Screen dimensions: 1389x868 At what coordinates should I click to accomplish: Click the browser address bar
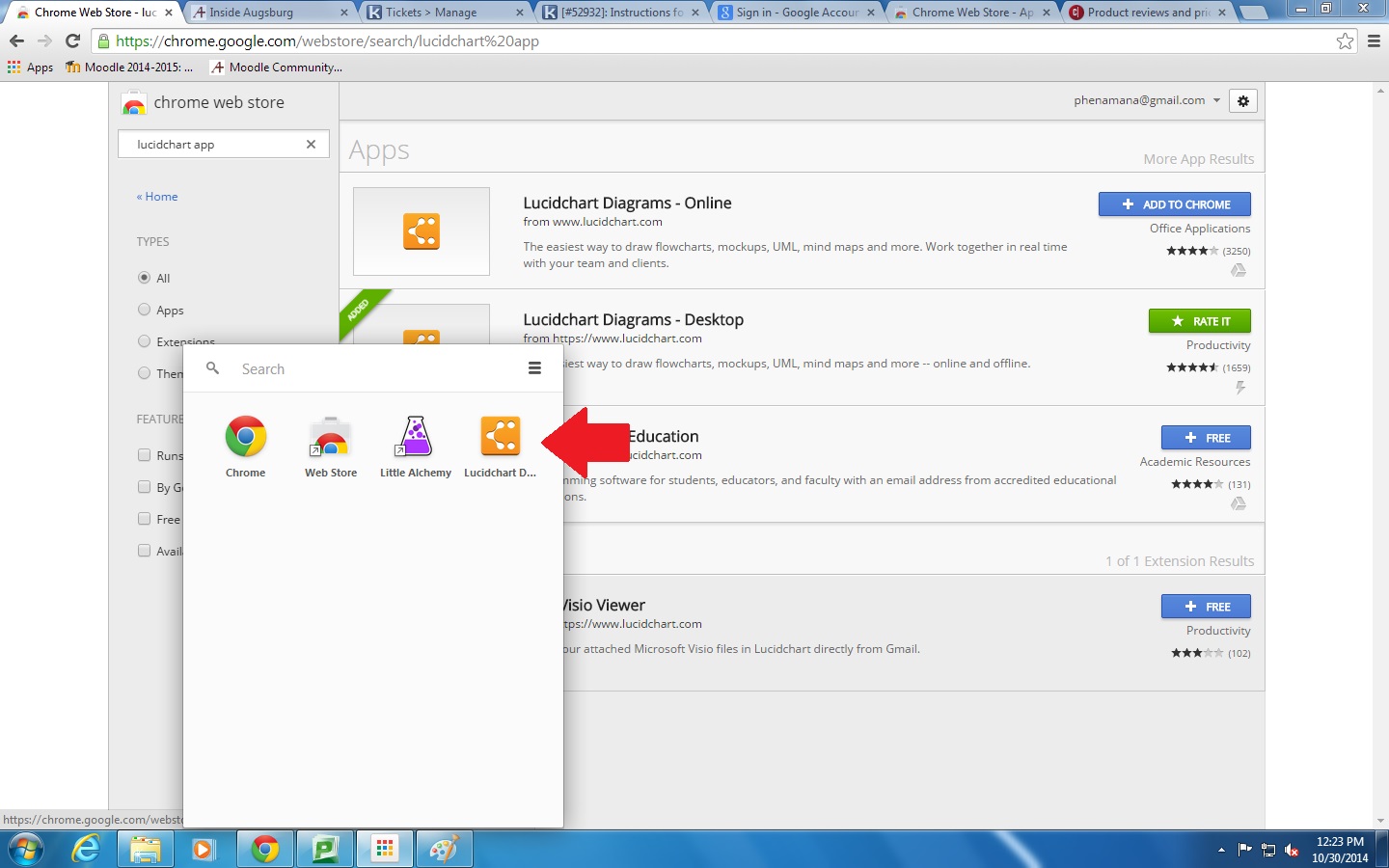pyautogui.click(x=714, y=41)
